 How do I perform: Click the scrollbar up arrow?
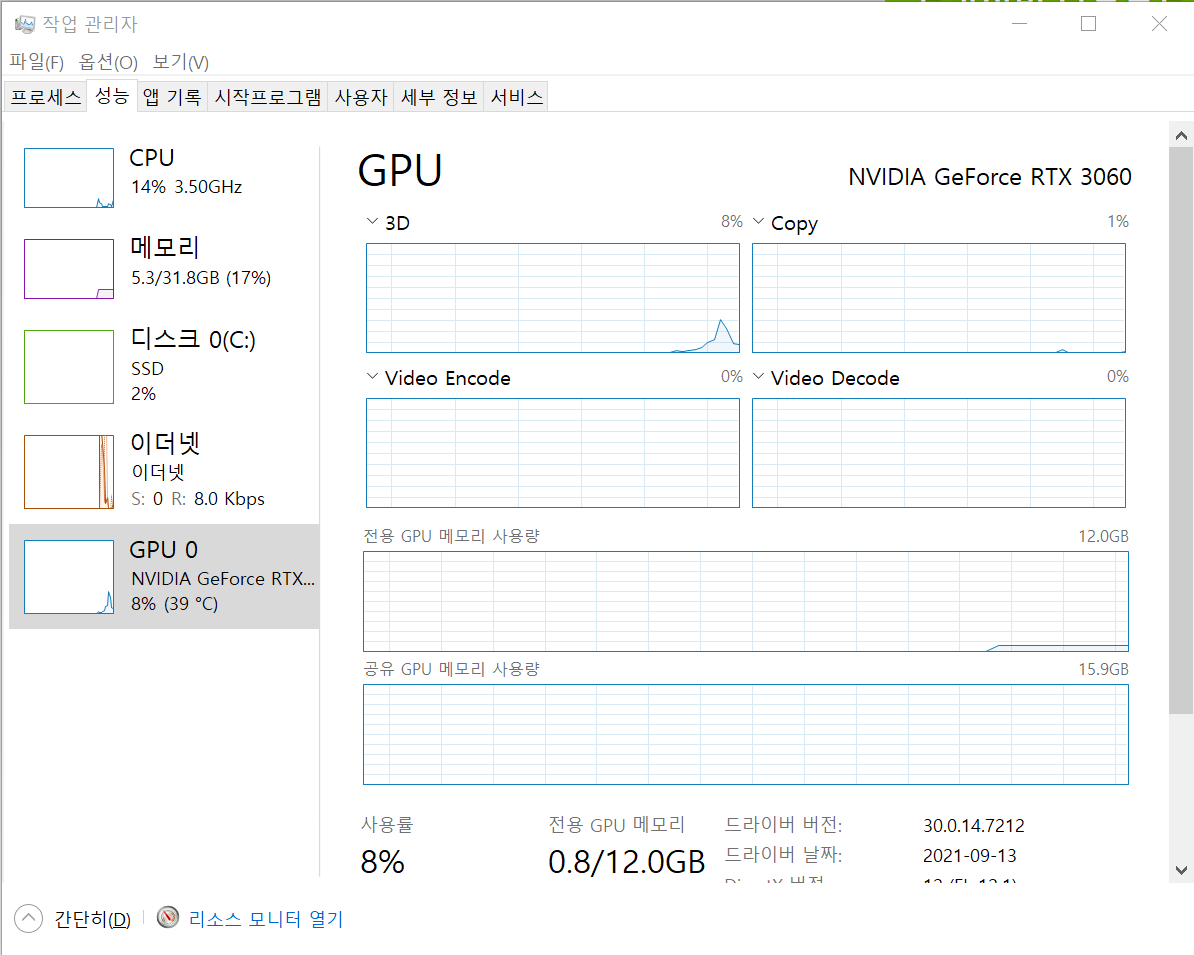point(1181,136)
